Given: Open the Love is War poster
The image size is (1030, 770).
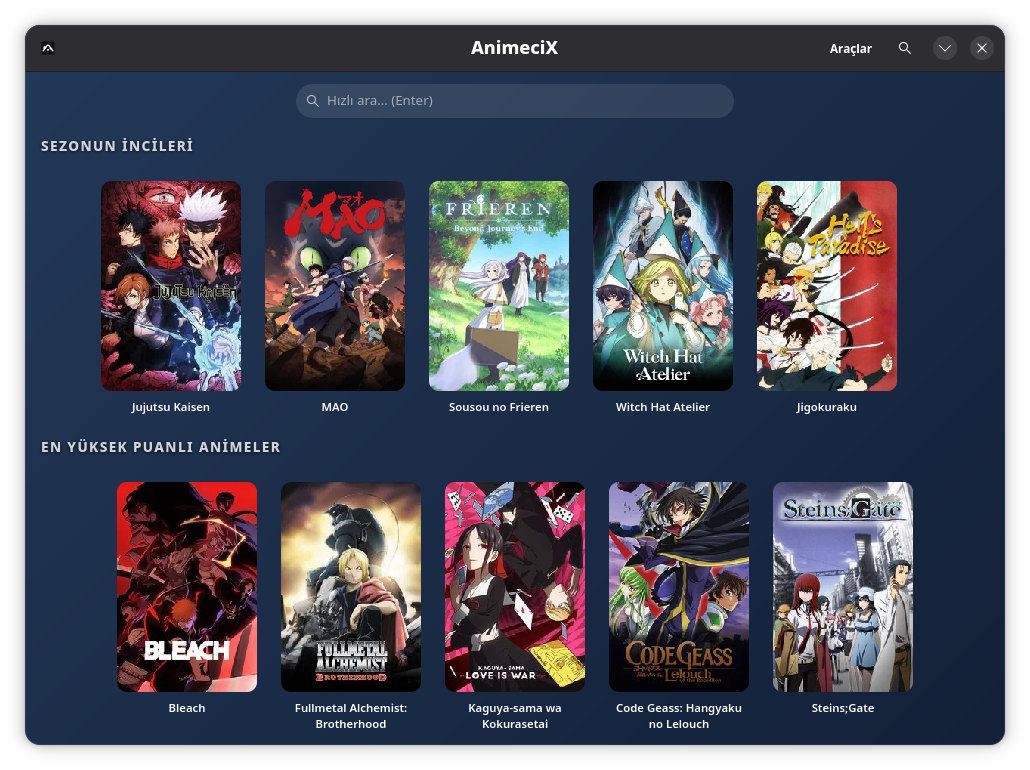Looking at the screenshot, I should pos(514,587).
